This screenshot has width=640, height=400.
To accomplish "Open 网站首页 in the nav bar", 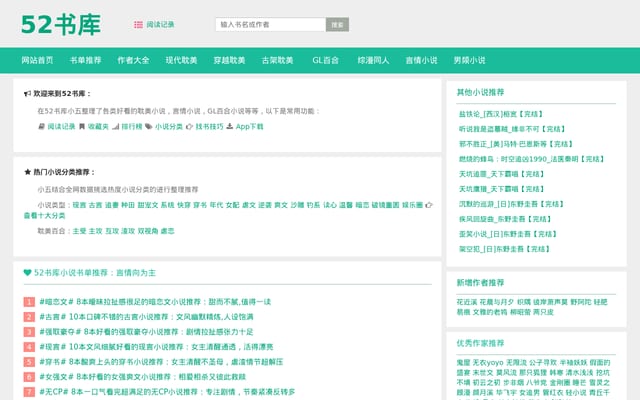I will click(x=37, y=60).
